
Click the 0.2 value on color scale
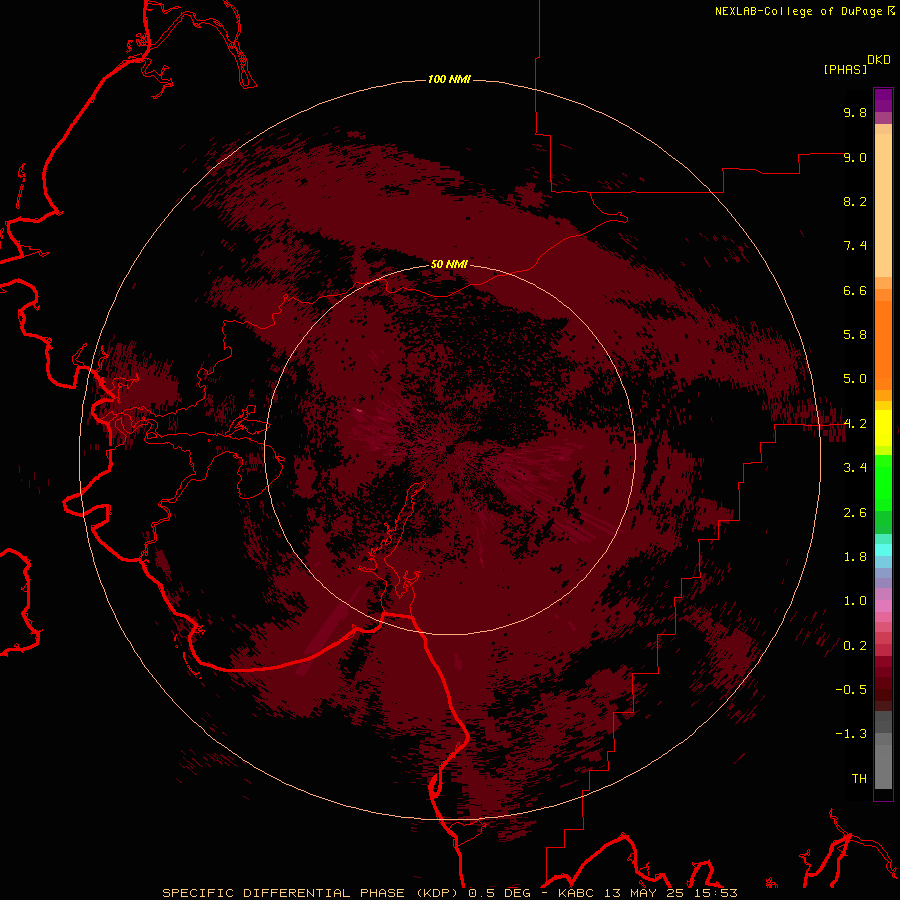[x=855, y=646]
